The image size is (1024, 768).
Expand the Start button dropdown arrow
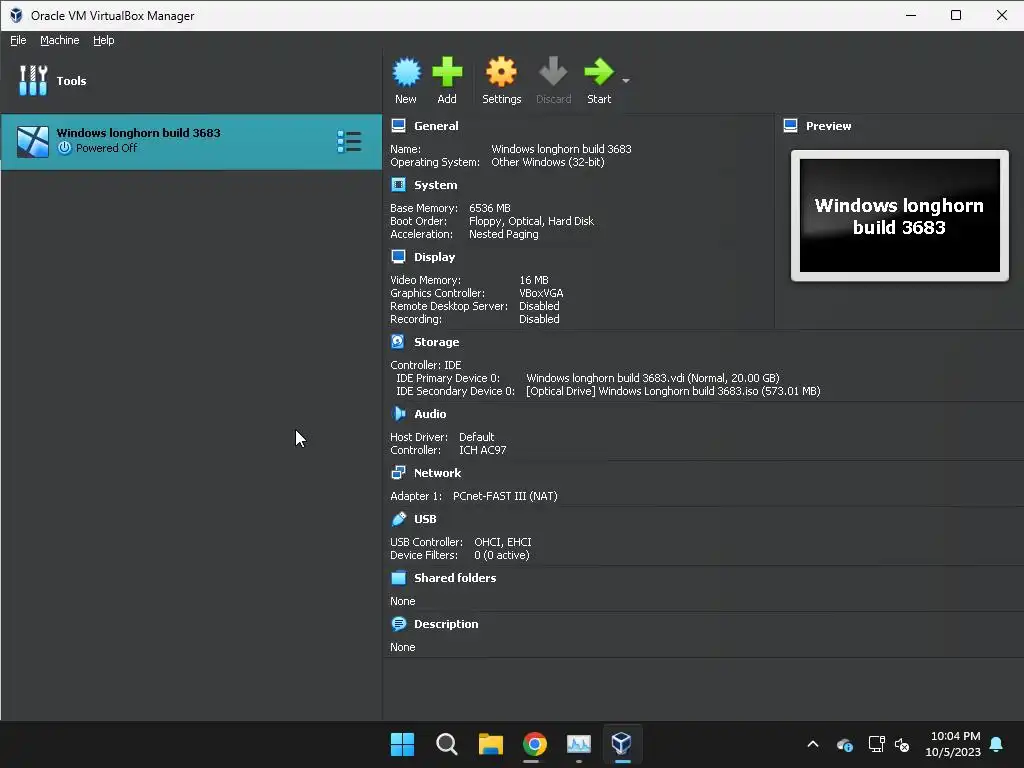pyautogui.click(x=626, y=80)
